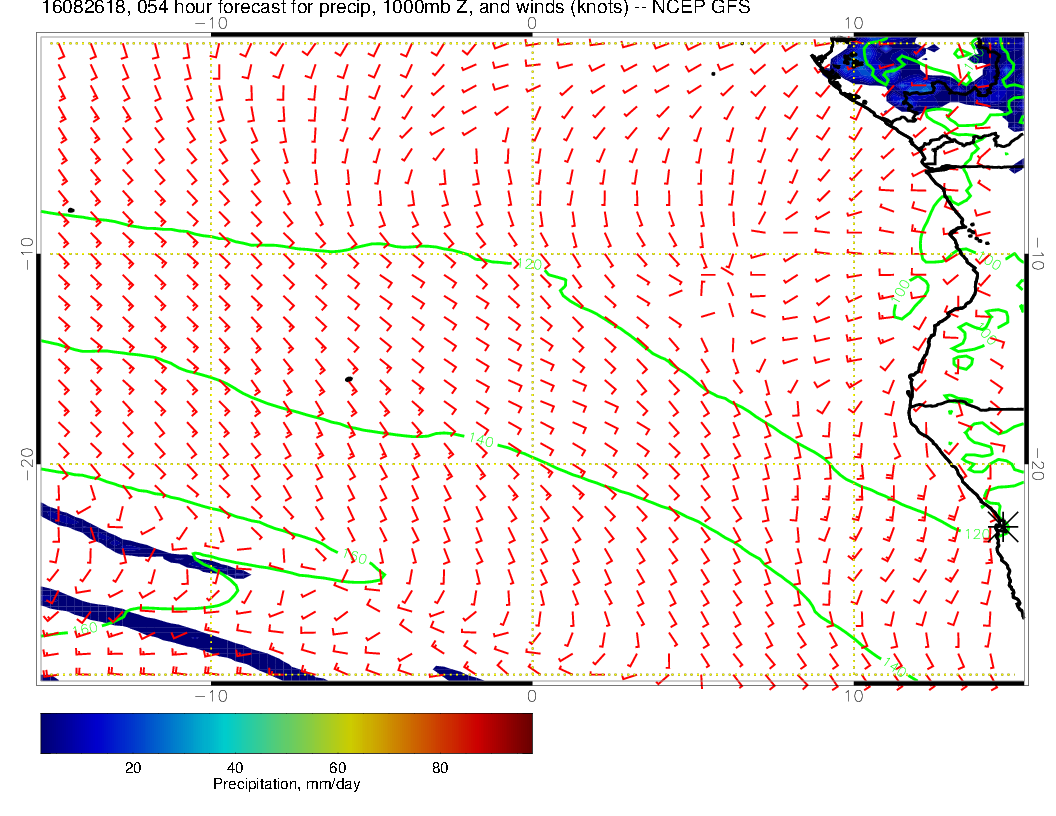Image resolution: width=1056 pixels, height=816 pixels.
Task: Click the -10 latitude label on right axis
Action: [x=1039, y=254]
